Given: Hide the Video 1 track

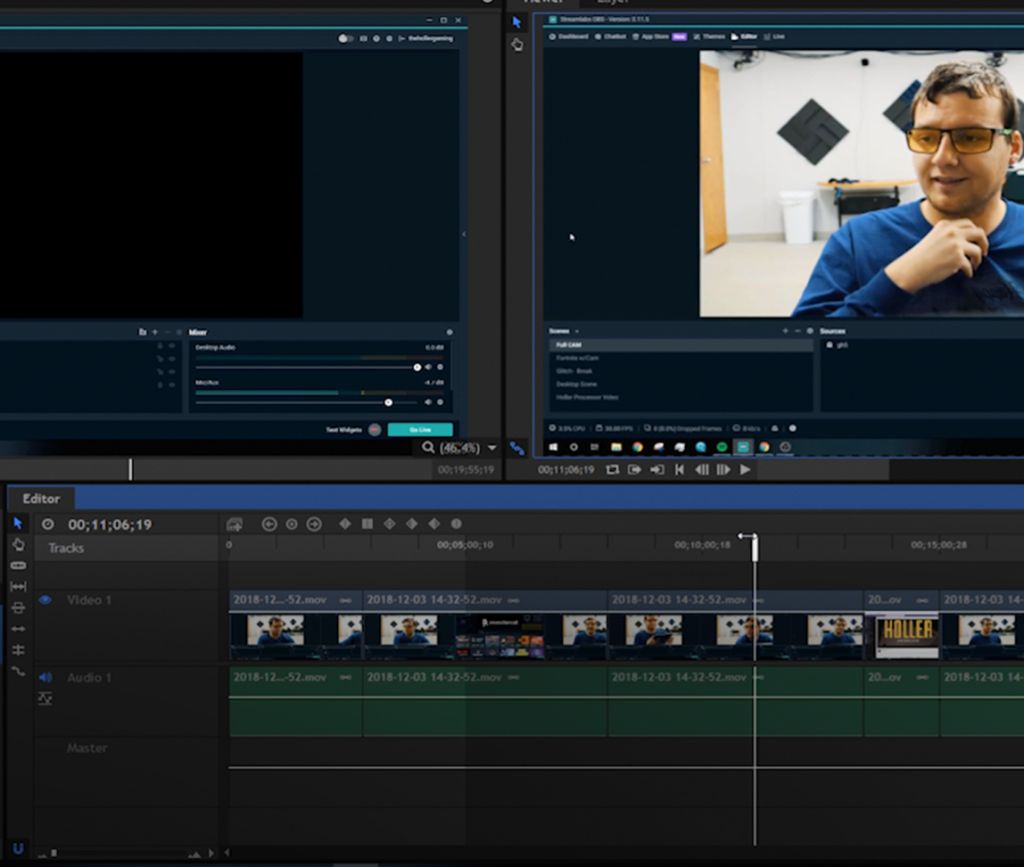Looking at the screenshot, I should tap(45, 600).
